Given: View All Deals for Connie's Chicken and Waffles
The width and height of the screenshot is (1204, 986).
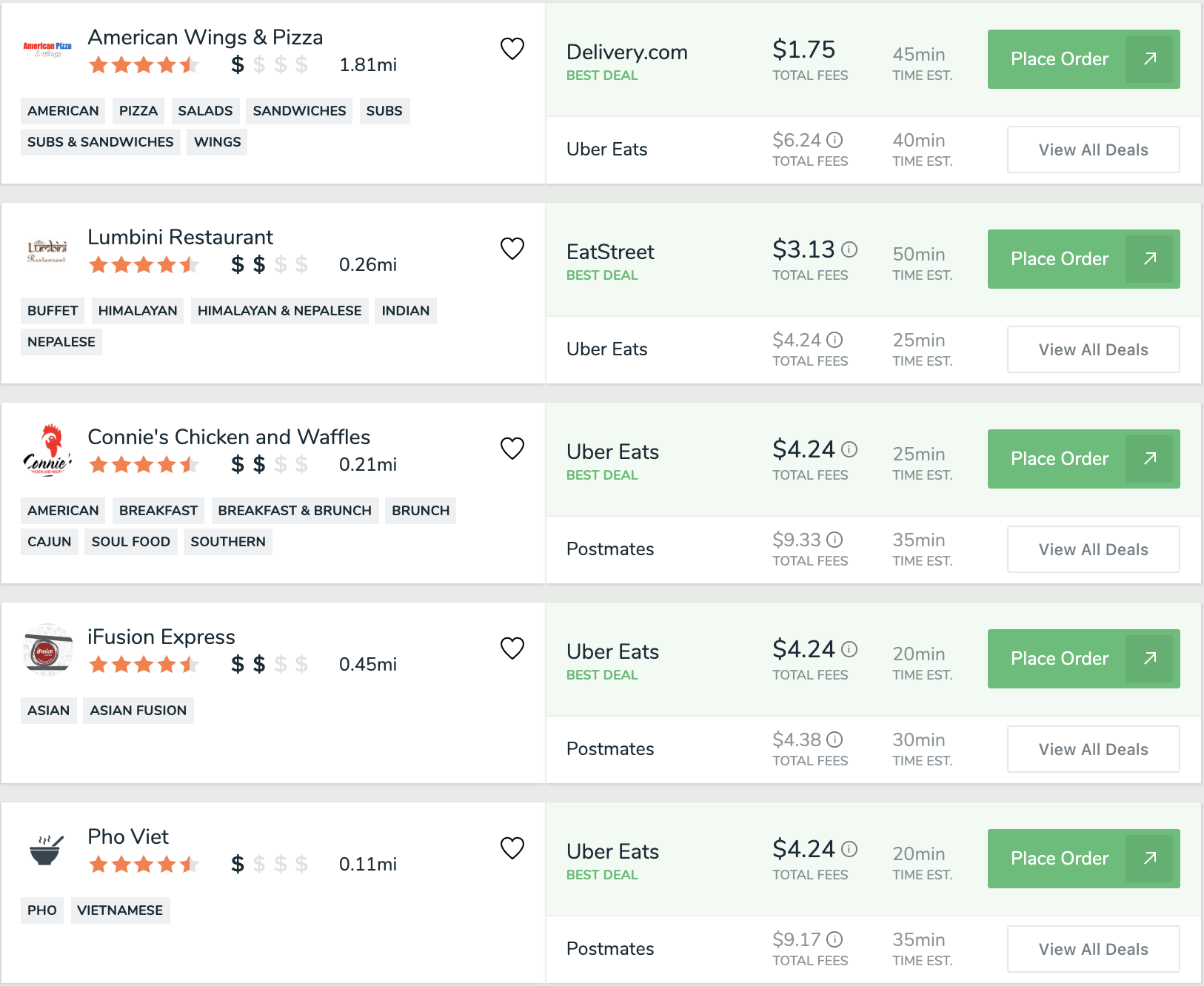Looking at the screenshot, I should click(1093, 549).
